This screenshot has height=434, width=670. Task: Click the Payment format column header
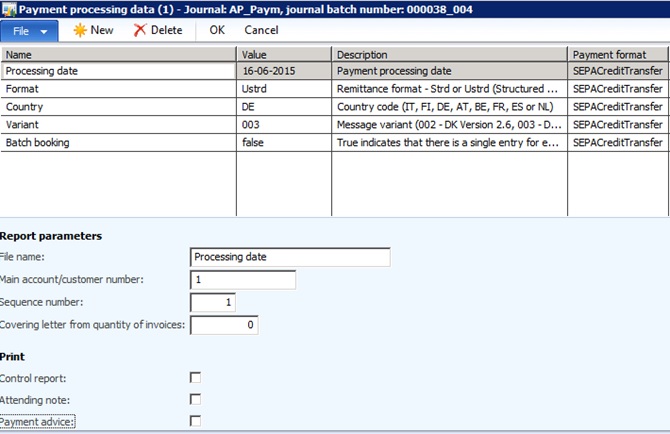point(617,54)
